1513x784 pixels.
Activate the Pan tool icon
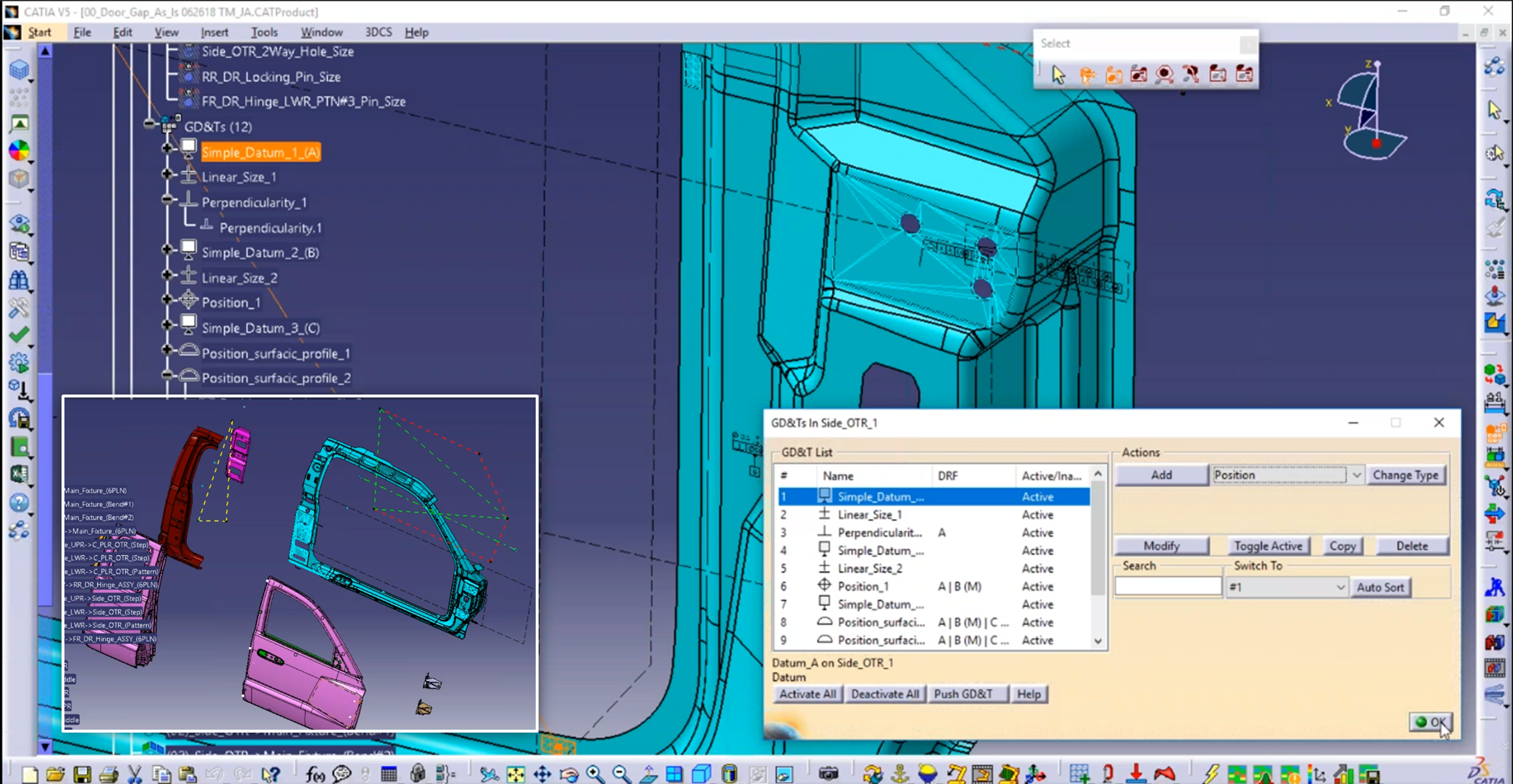[543, 773]
